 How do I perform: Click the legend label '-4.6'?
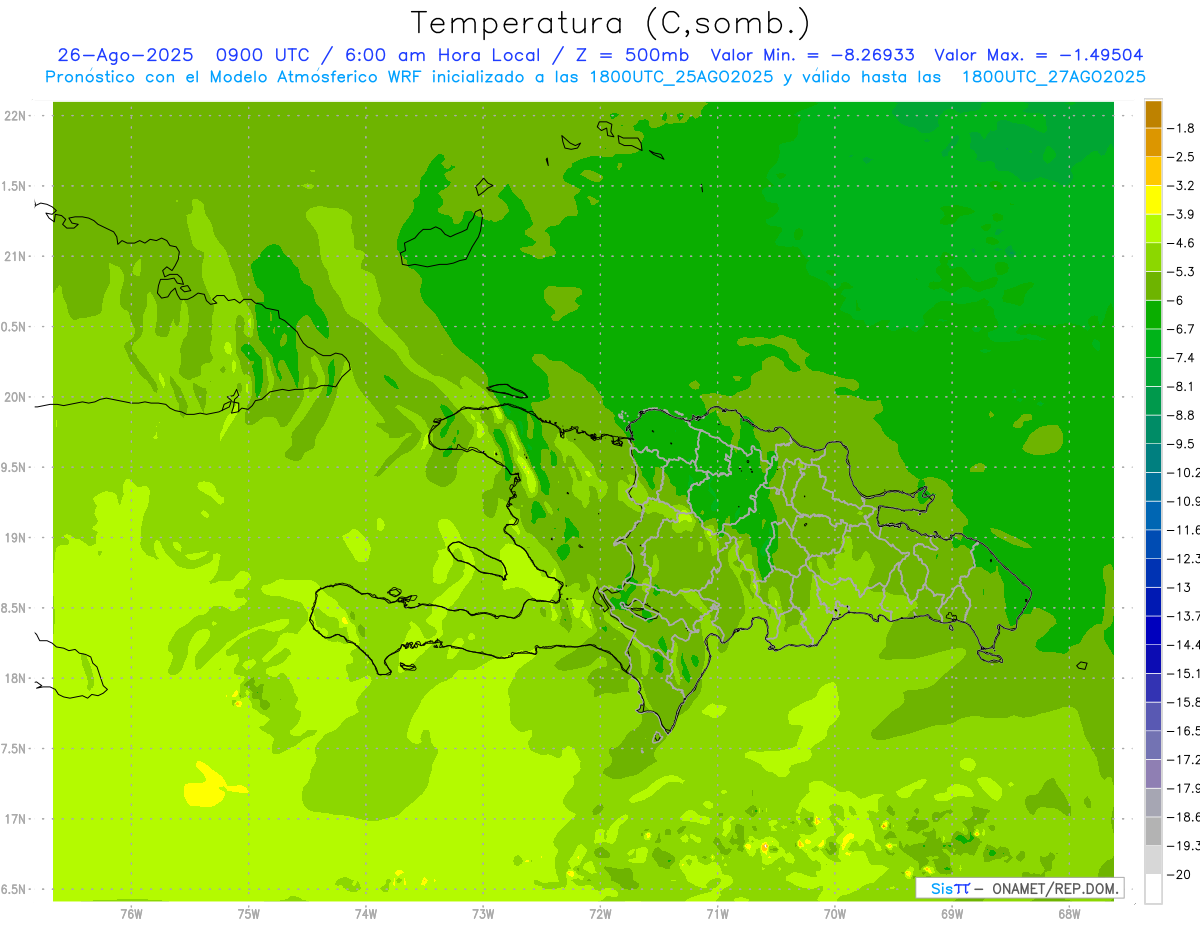coord(1183,243)
